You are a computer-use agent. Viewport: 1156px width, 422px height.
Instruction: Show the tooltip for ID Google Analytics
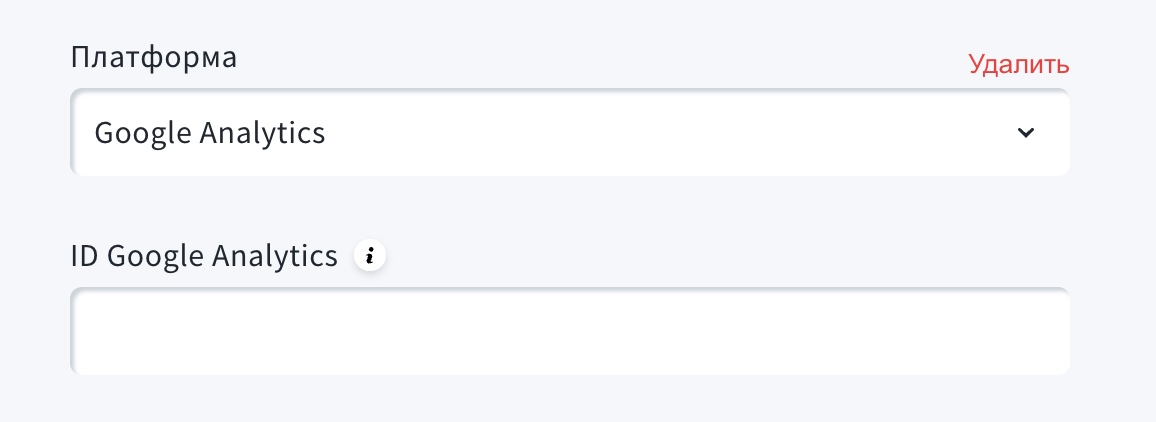(370, 257)
